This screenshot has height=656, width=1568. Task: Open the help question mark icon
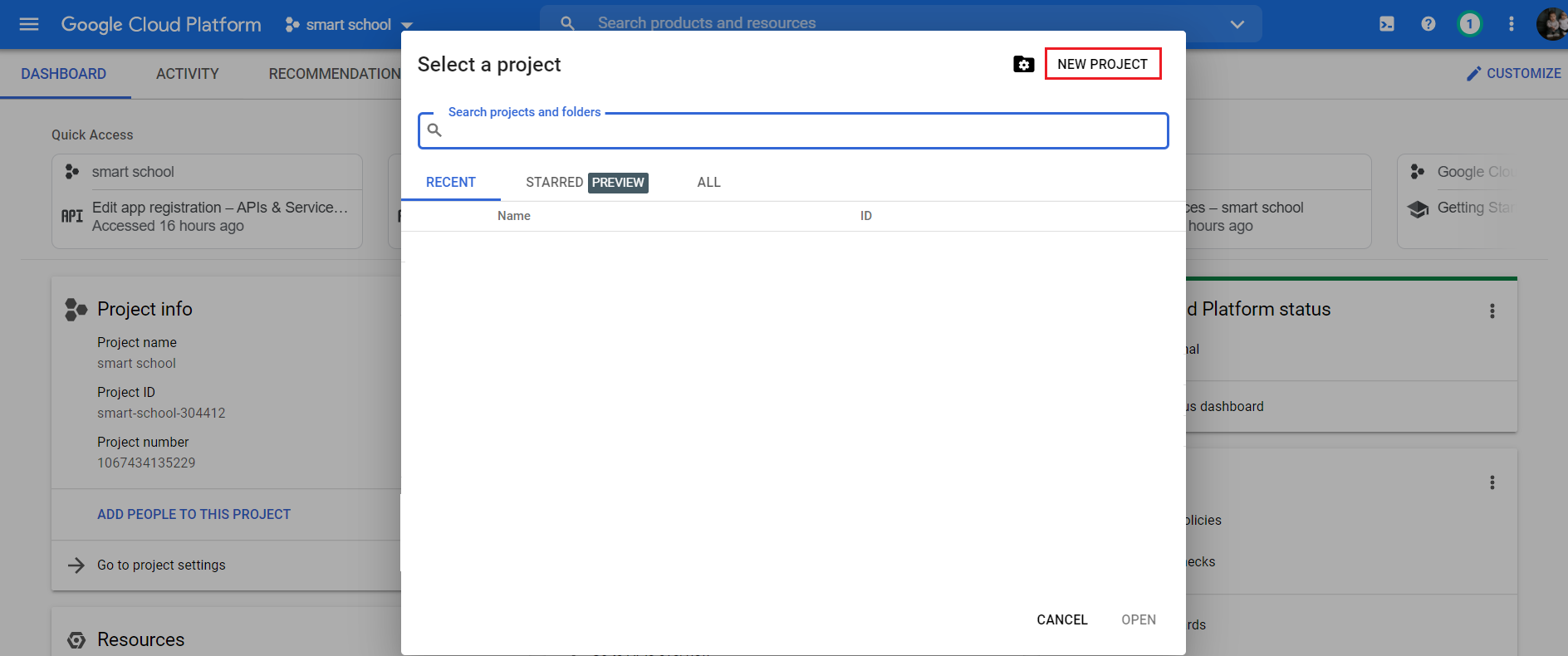tap(1428, 24)
